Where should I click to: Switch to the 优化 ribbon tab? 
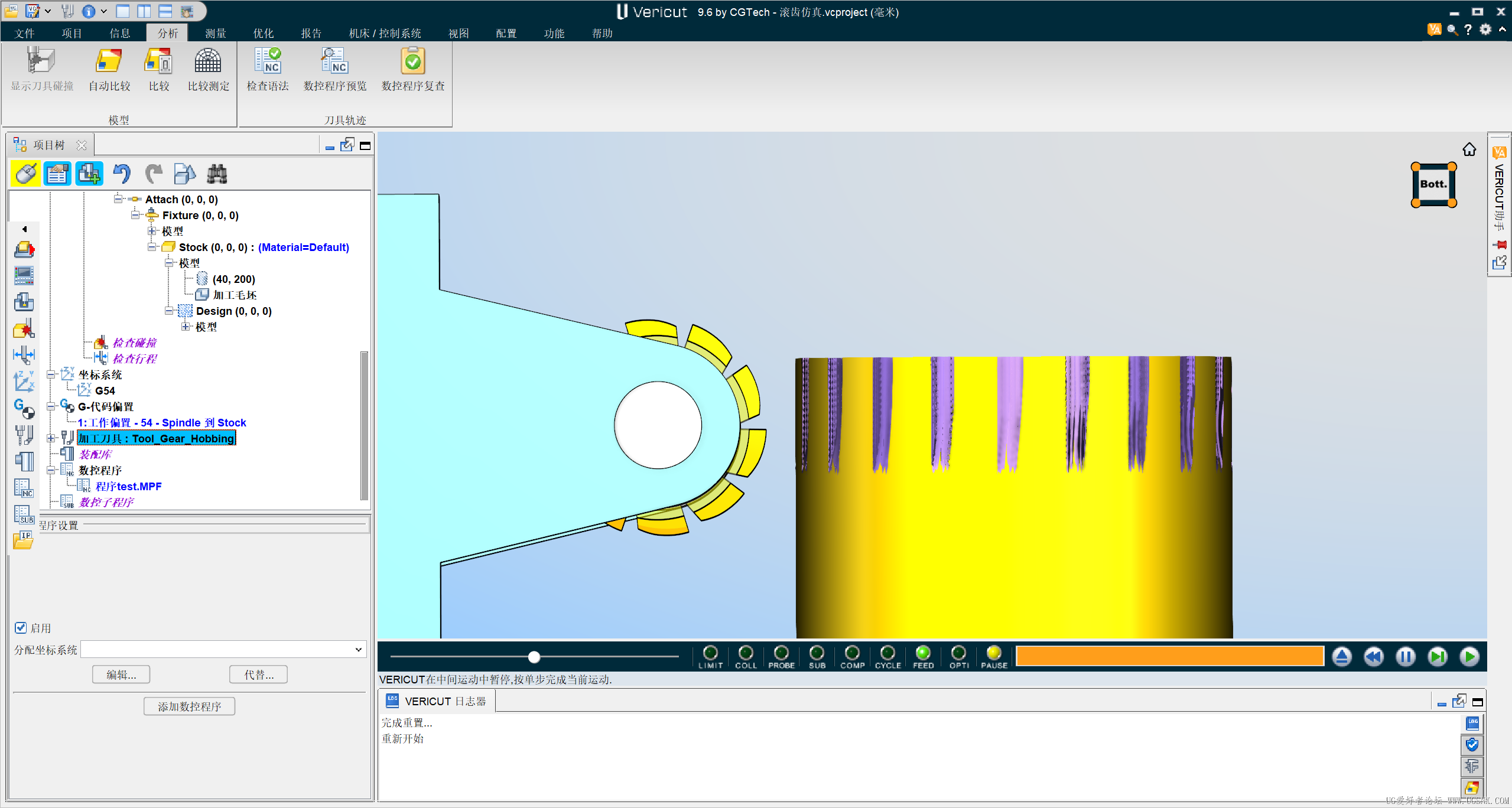(264, 33)
